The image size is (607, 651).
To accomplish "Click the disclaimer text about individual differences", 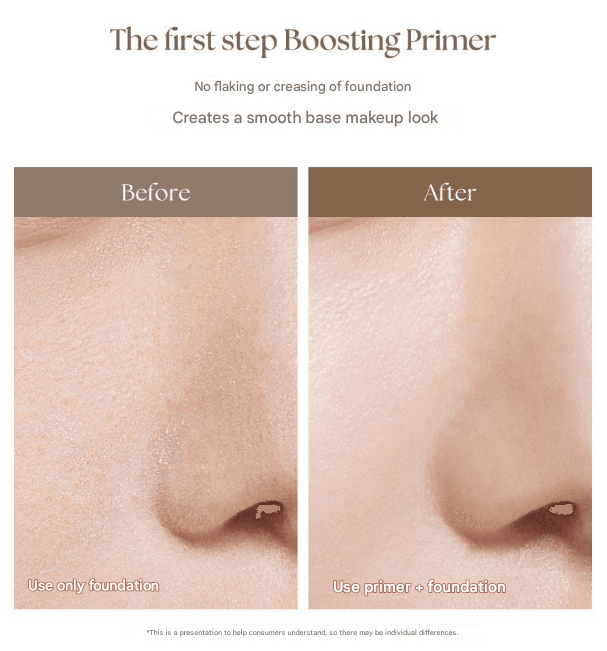I will click(x=303, y=632).
